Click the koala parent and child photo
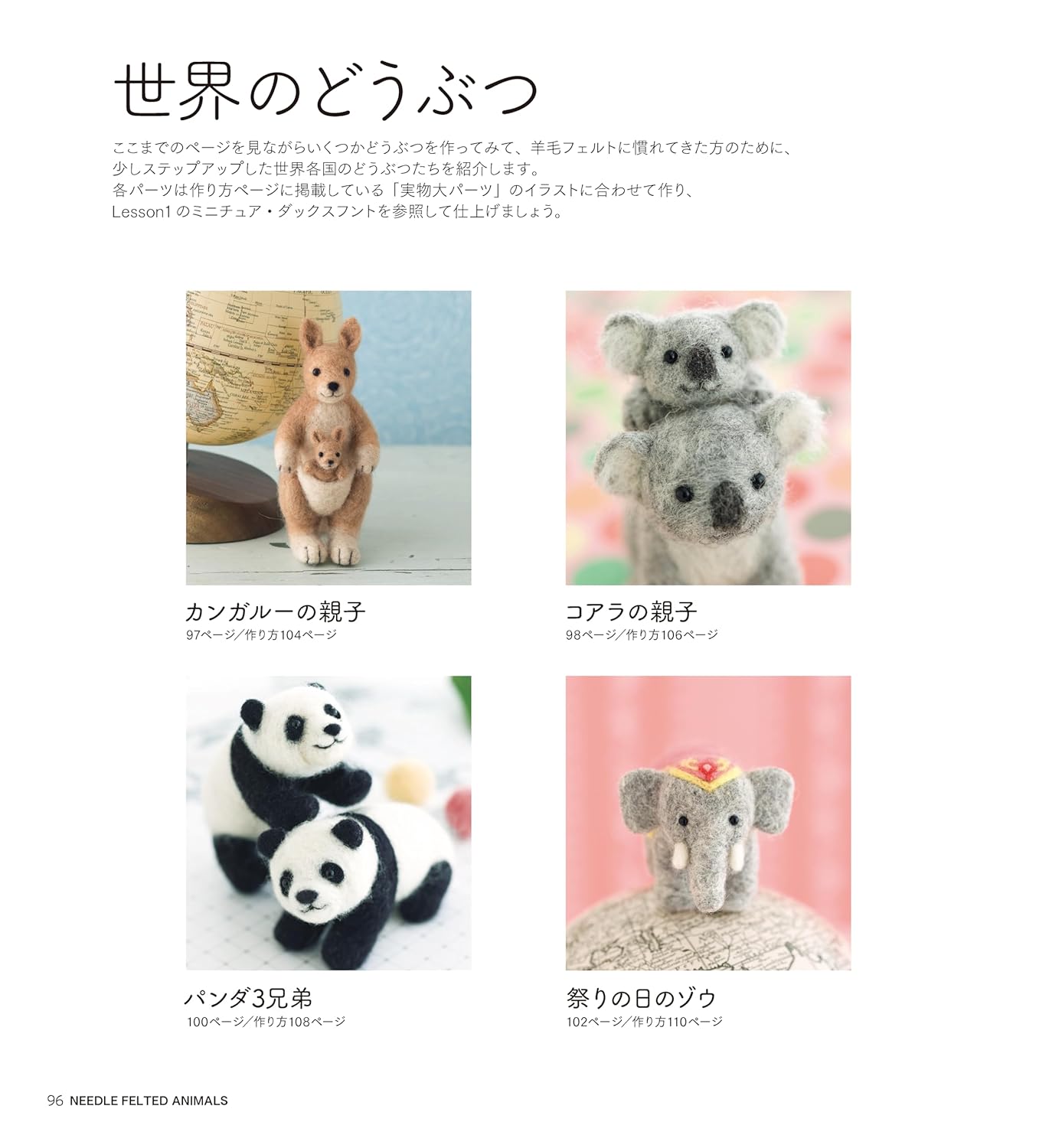 708,438
